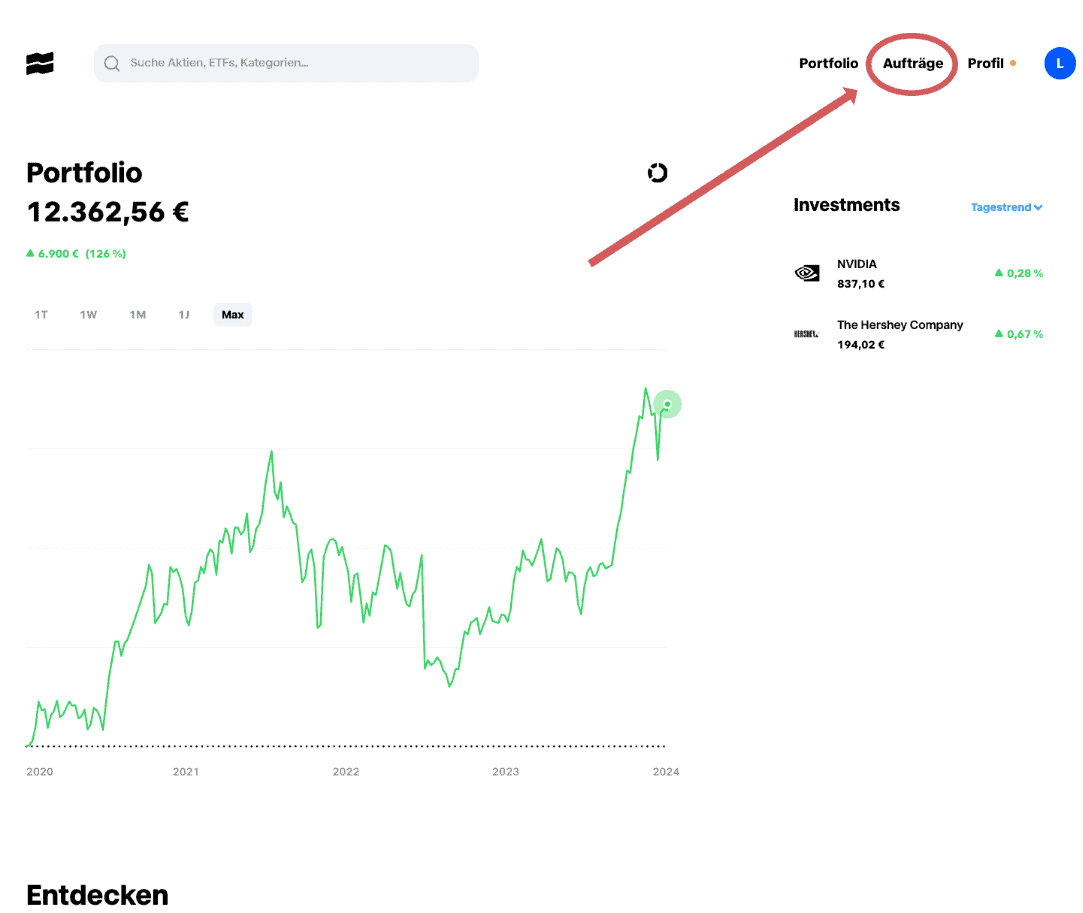Image resolution: width=1083 pixels, height=913 pixels.
Task: Open The Hershey Company investment
Action: [900, 334]
